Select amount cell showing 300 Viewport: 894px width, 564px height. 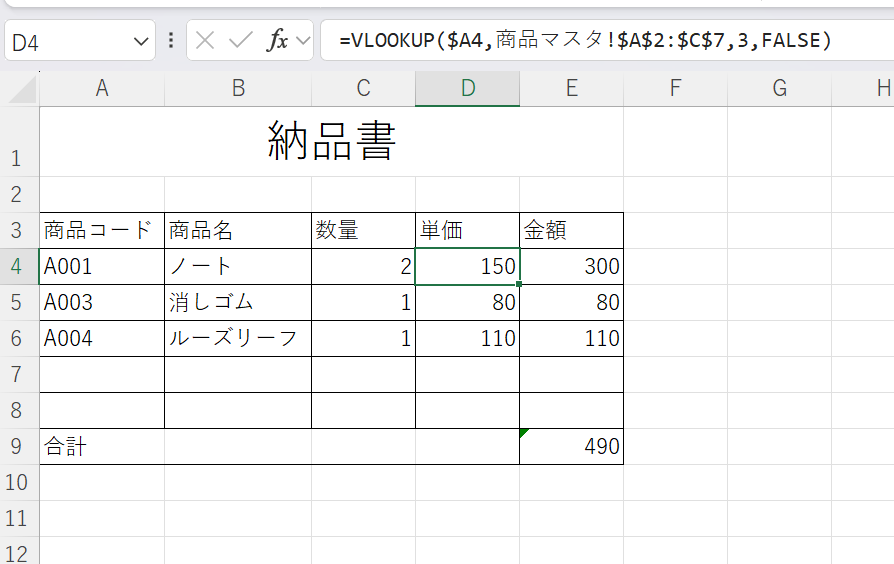tap(572, 266)
